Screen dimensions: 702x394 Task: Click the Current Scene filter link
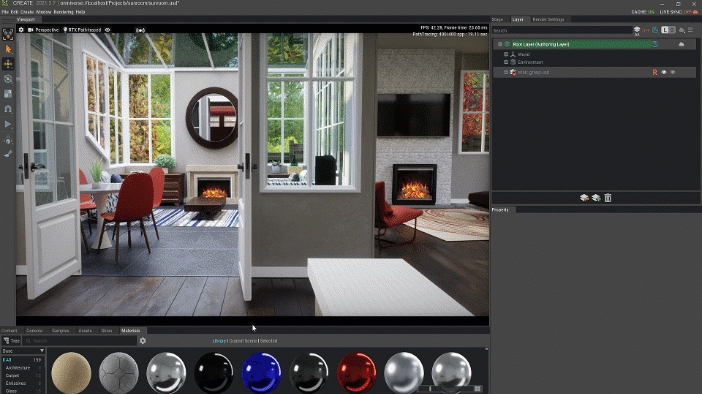(243, 341)
